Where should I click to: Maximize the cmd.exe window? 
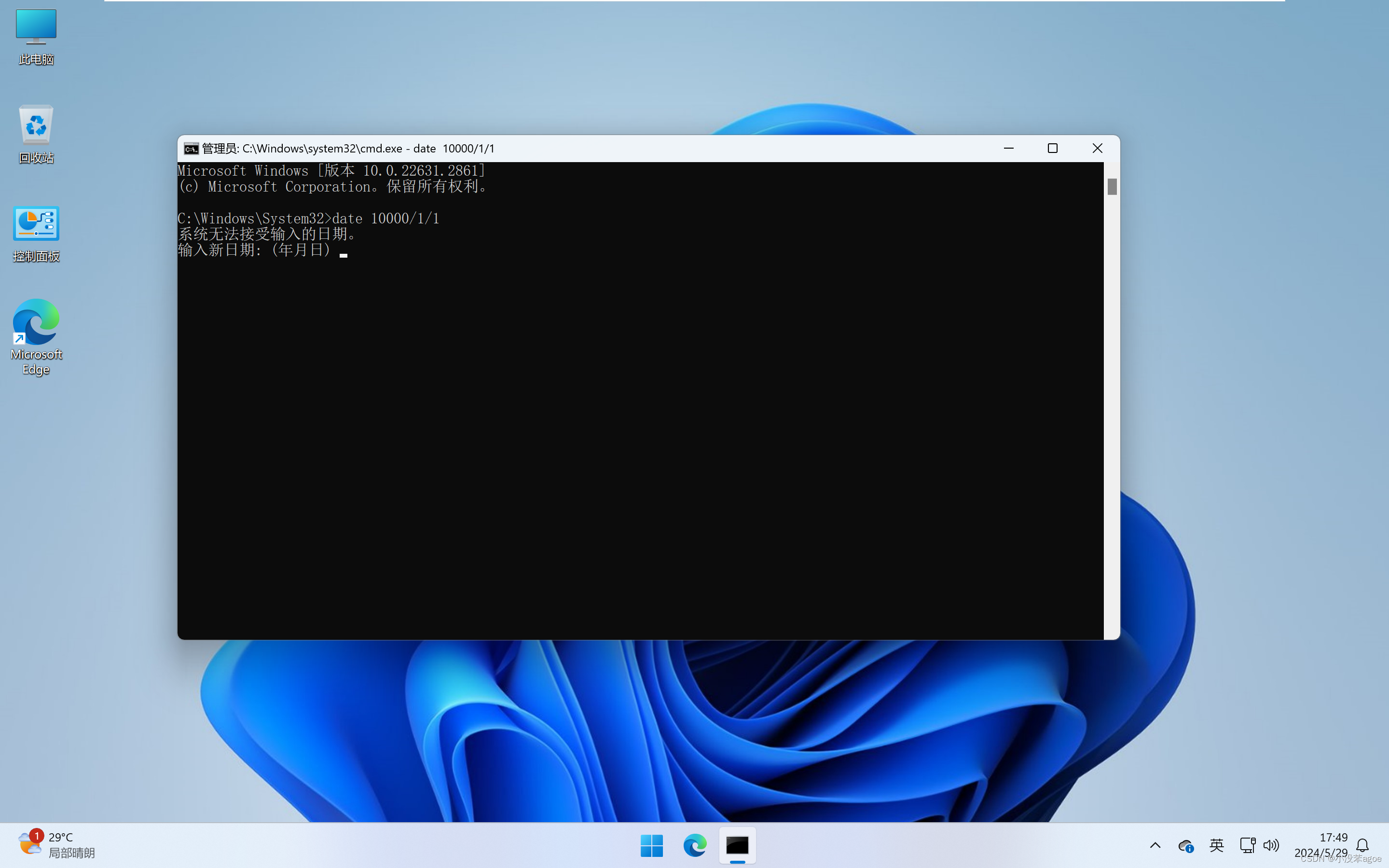click(1052, 148)
